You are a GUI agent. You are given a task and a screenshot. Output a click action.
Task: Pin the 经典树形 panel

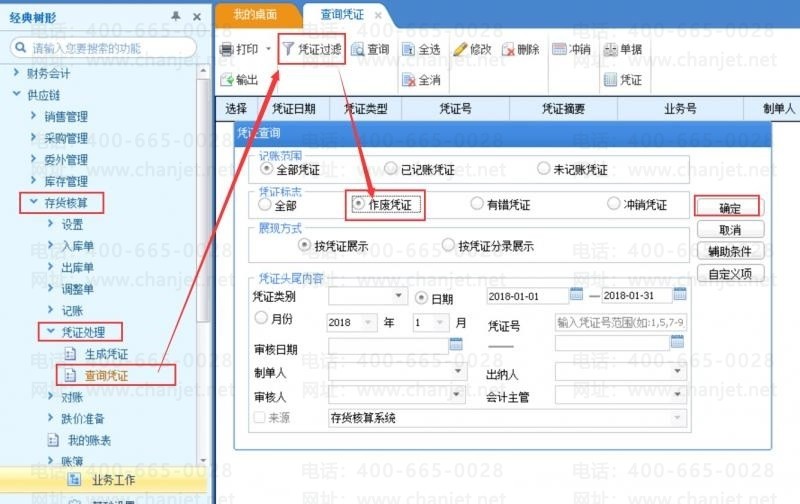click(176, 16)
